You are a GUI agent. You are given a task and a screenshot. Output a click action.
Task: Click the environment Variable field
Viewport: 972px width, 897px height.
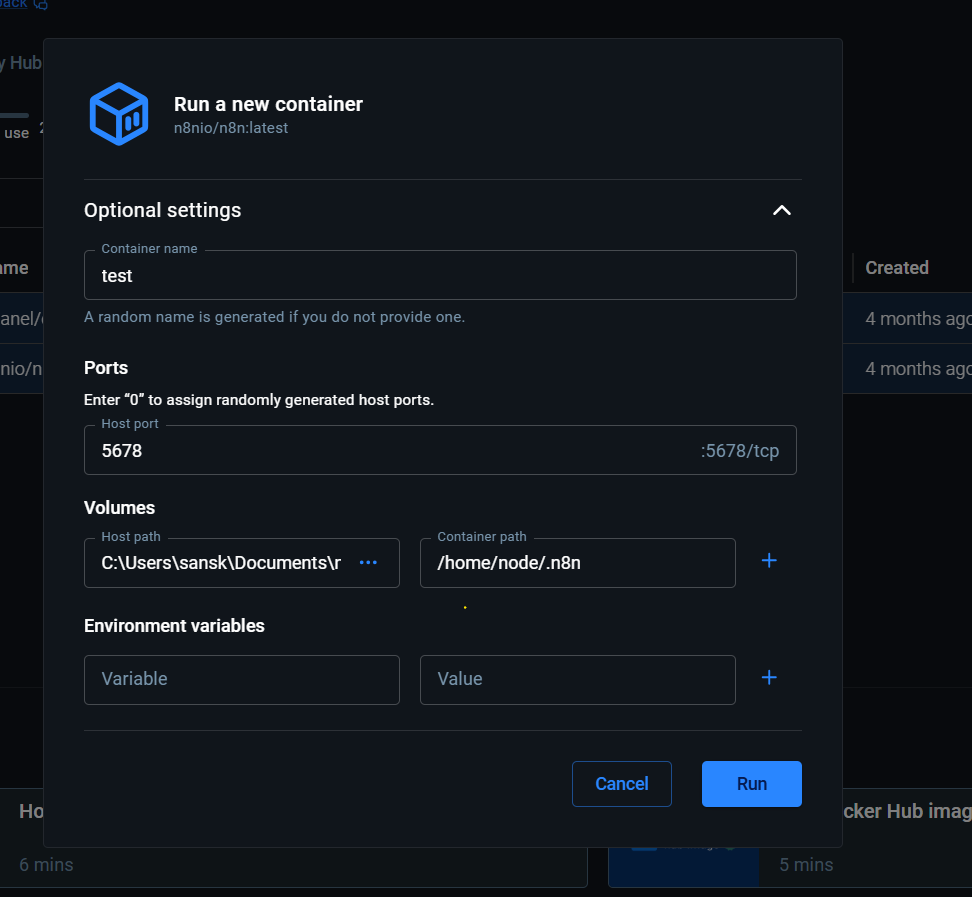pyautogui.click(x=242, y=680)
